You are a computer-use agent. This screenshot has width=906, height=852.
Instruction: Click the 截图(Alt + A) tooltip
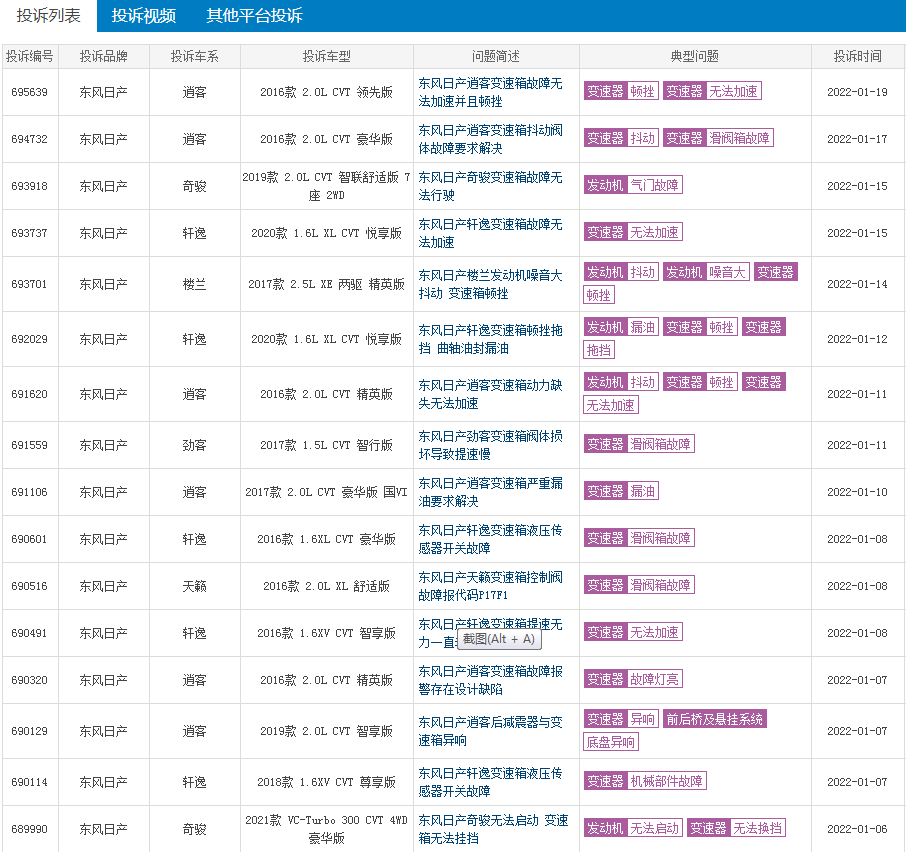[499, 639]
